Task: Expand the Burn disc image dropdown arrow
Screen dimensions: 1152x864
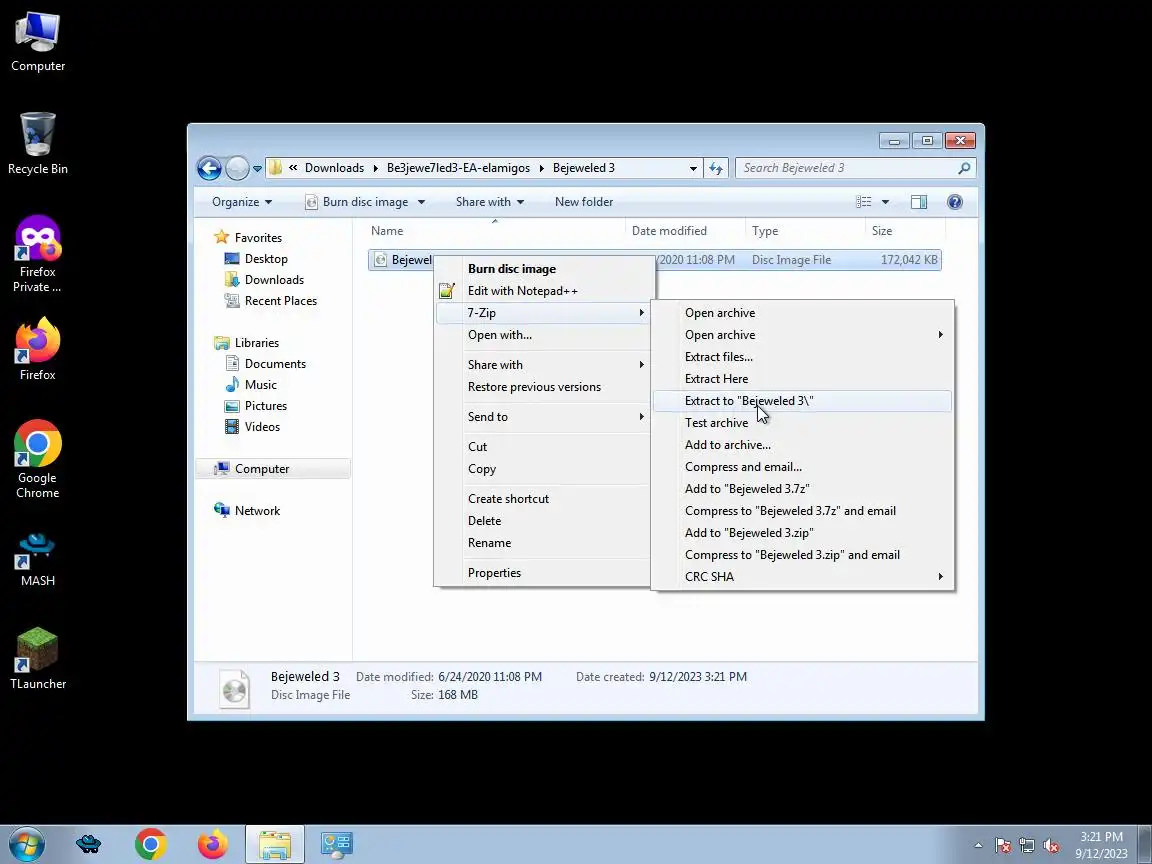Action: (x=421, y=202)
